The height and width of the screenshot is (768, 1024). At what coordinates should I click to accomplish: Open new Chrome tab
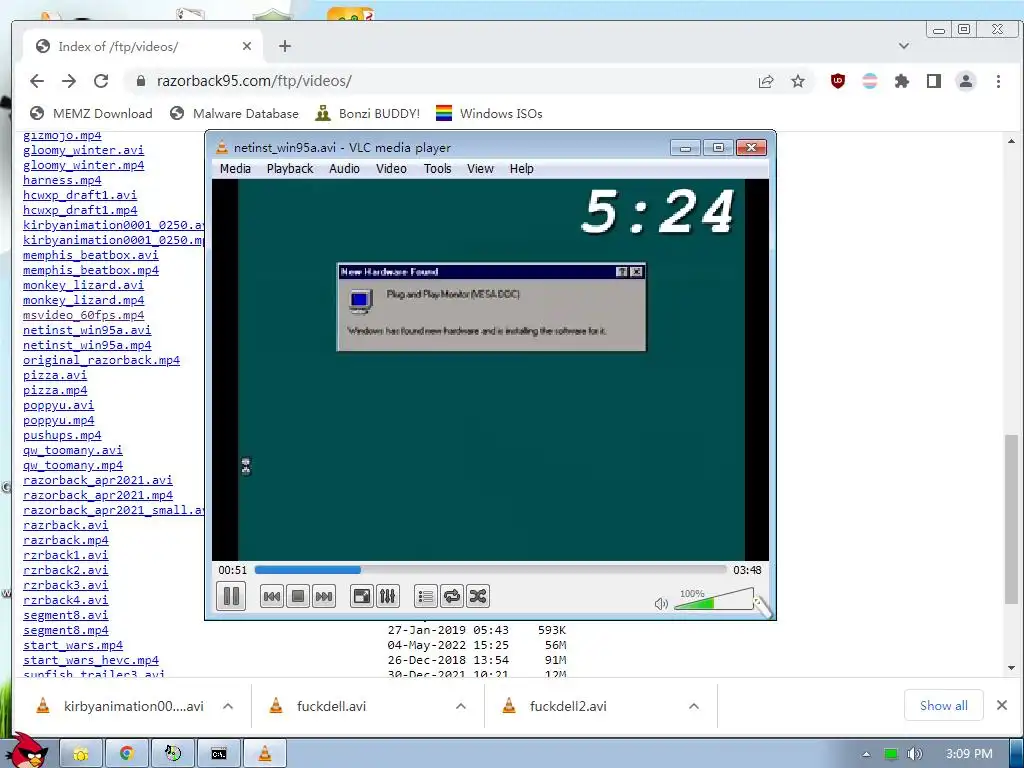pos(285,46)
